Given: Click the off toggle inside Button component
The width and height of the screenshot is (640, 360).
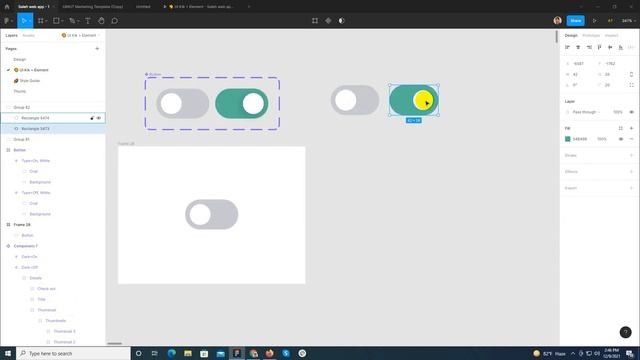Looking at the screenshot, I should point(182,104).
